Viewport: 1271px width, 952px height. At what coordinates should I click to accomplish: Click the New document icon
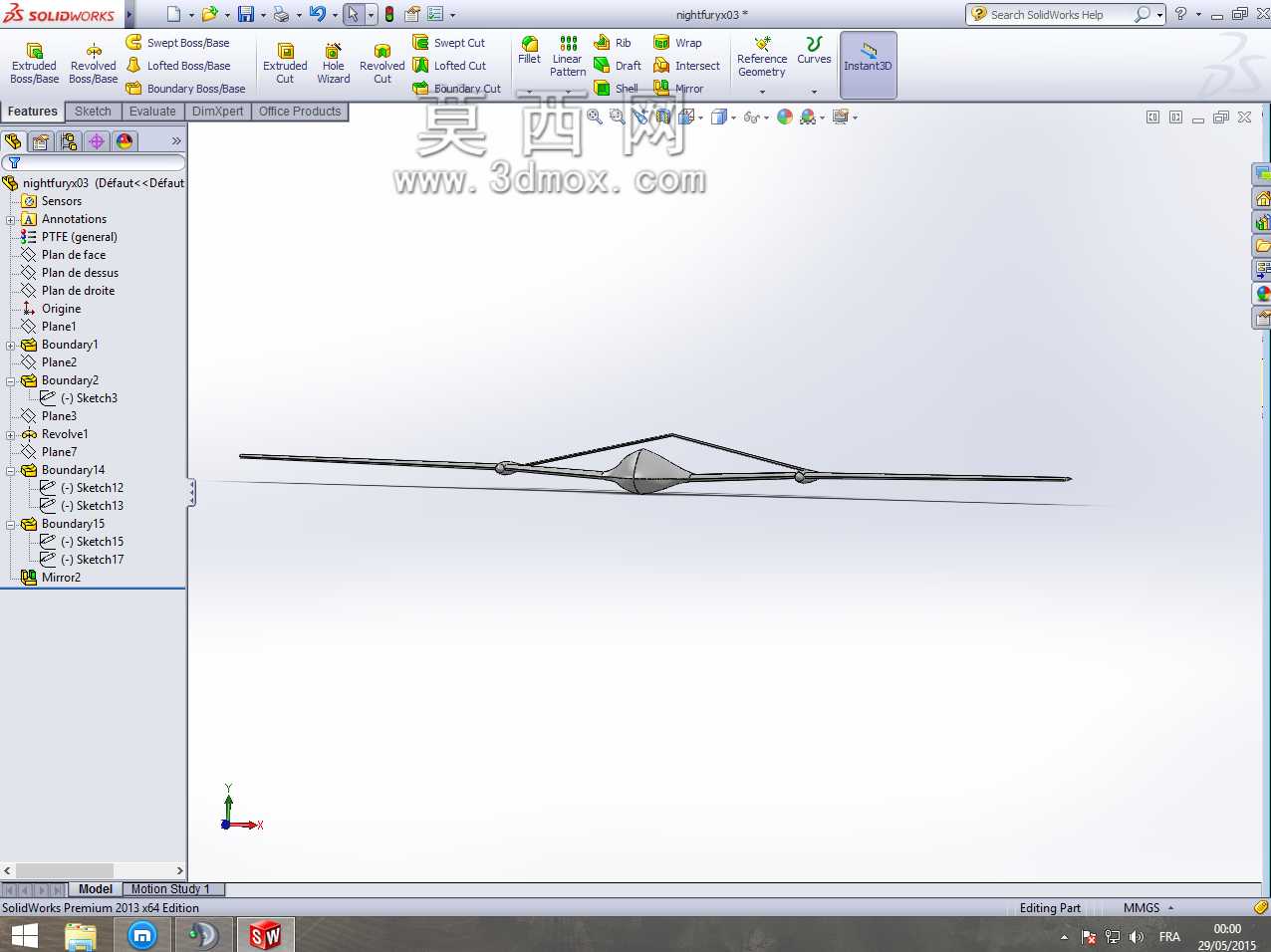coord(174,14)
